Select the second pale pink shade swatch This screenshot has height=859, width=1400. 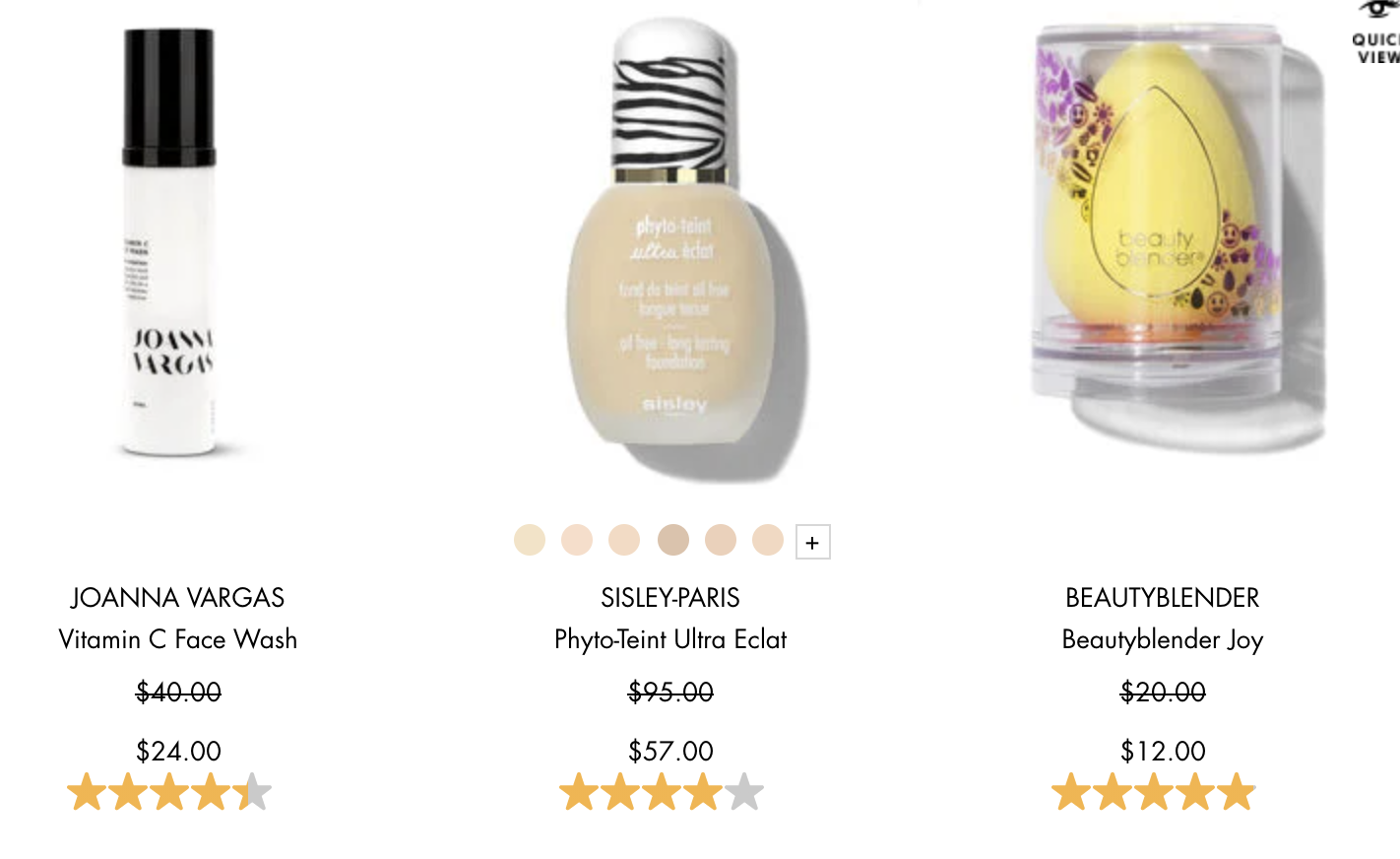[577, 540]
